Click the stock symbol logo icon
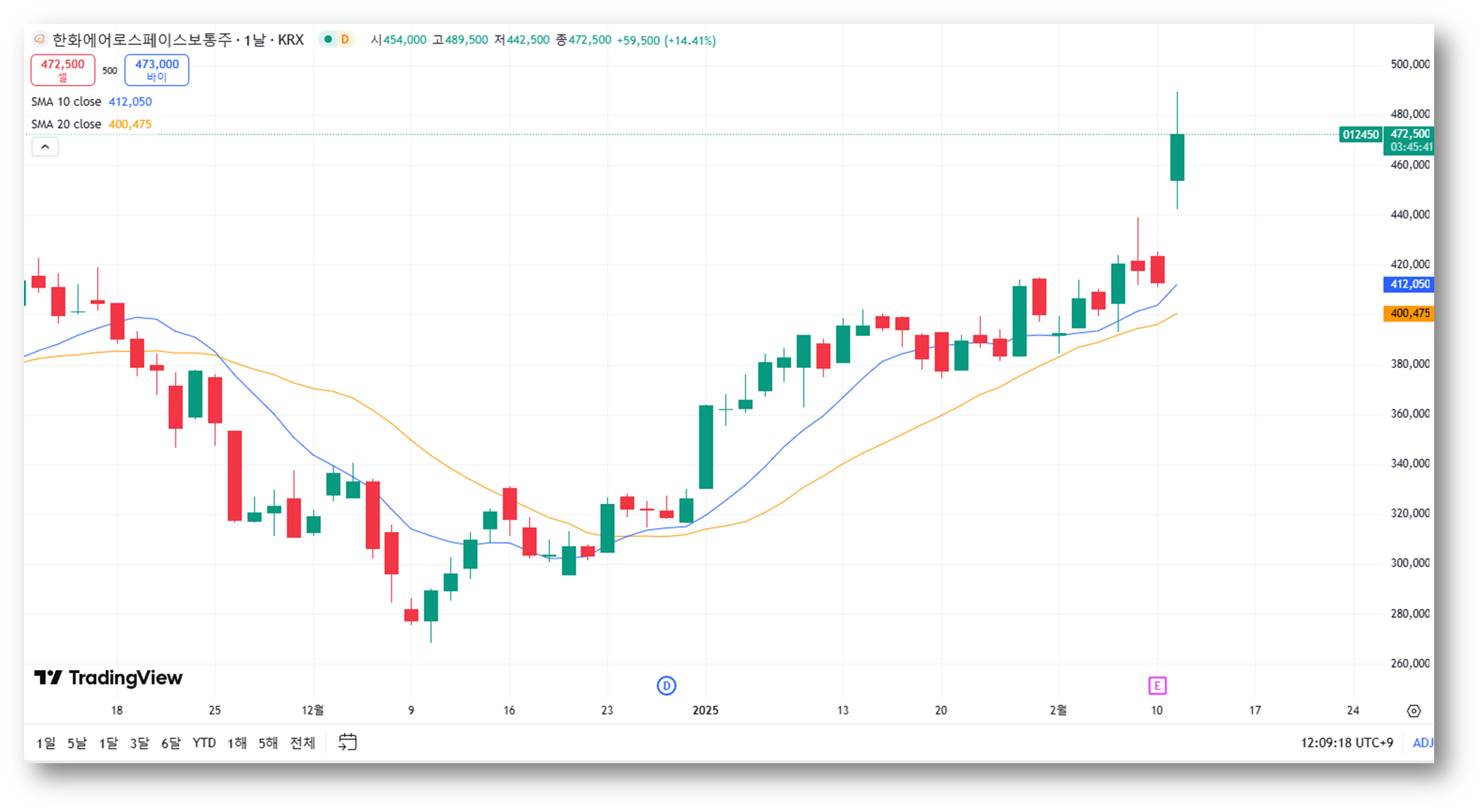This screenshot has height=812, width=1483. tap(40, 40)
